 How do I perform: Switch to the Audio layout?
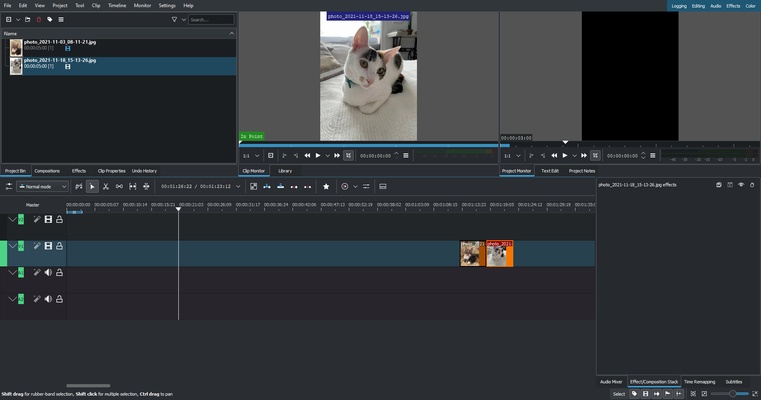coord(715,6)
